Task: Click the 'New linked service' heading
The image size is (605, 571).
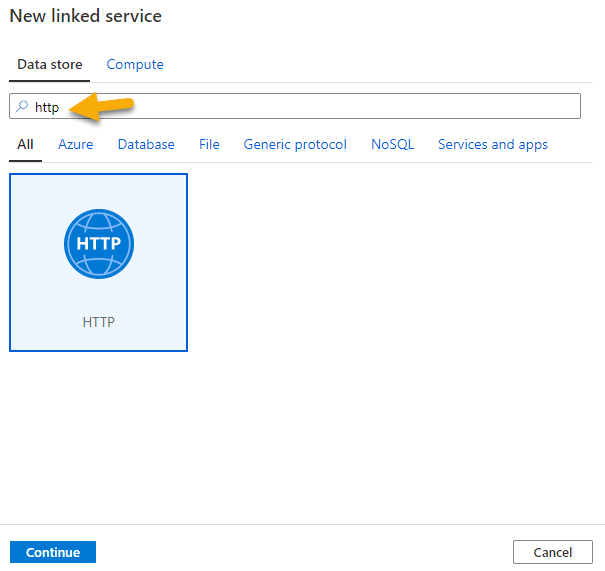Action: click(86, 16)
